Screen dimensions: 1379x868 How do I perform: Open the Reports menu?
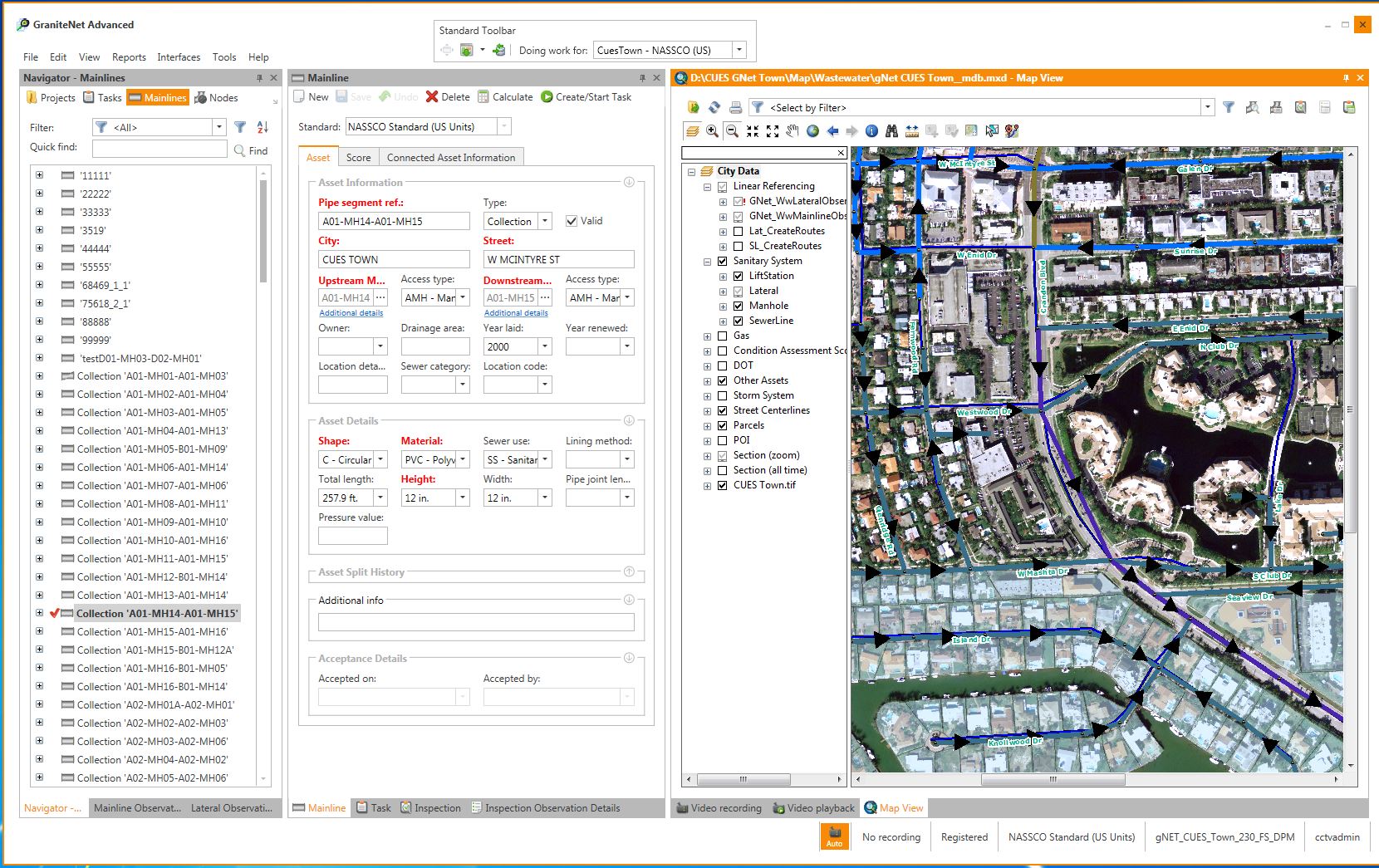(129, 56)
